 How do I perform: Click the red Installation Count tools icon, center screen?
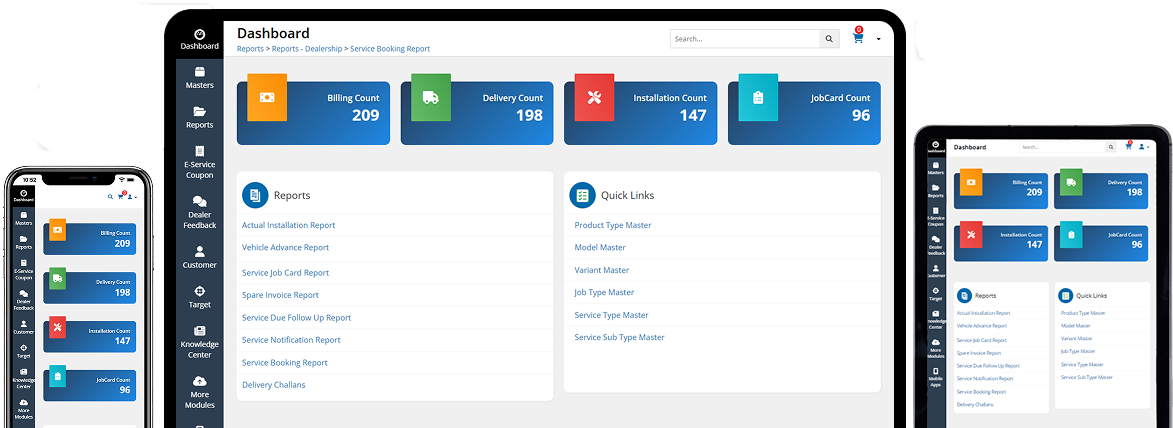(593, 97)
